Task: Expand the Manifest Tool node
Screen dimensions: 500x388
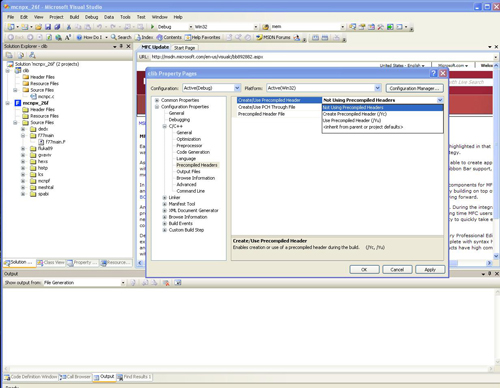Action: (x=164, y=204)
